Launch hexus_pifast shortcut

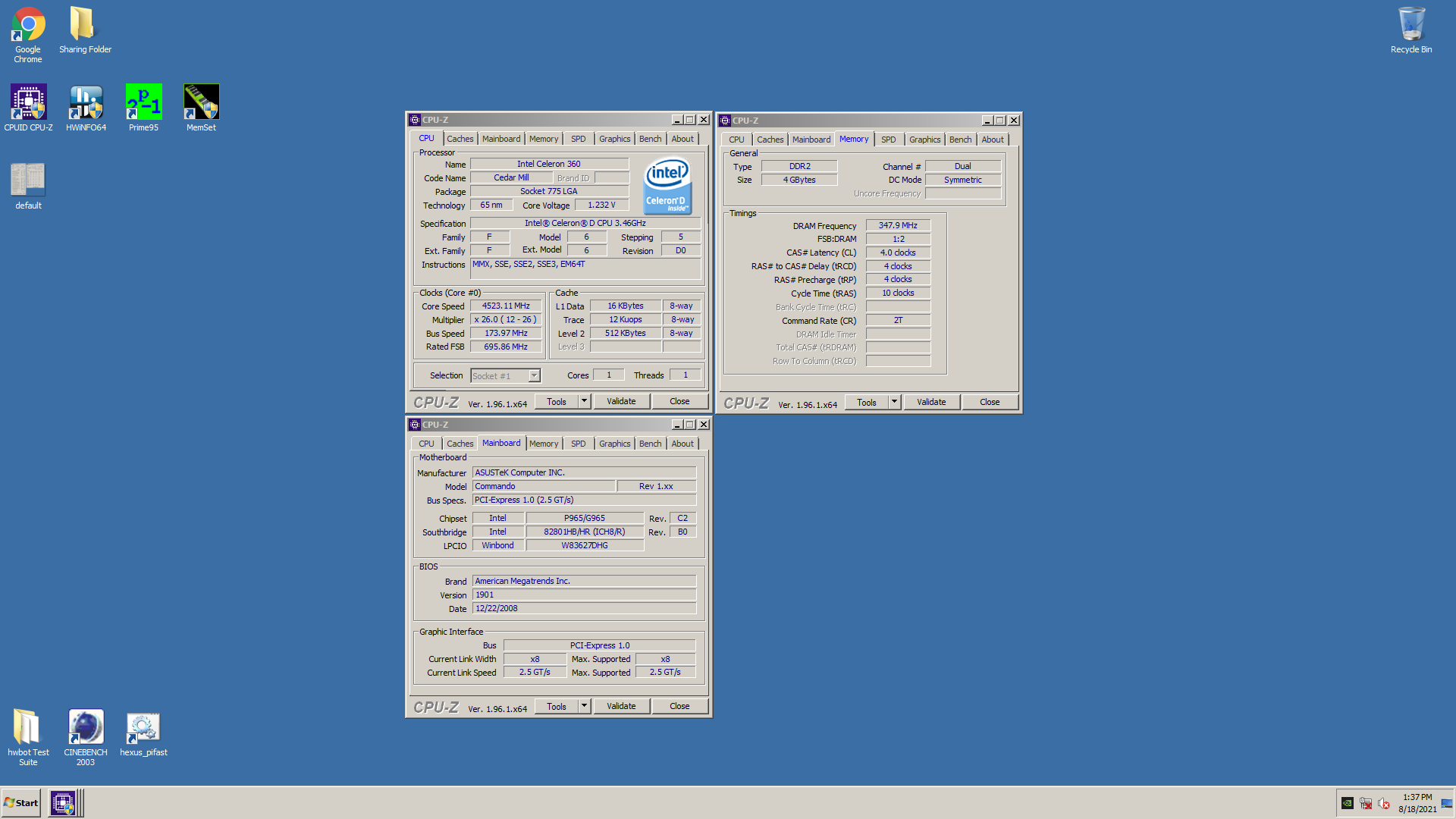pos(143,734)
